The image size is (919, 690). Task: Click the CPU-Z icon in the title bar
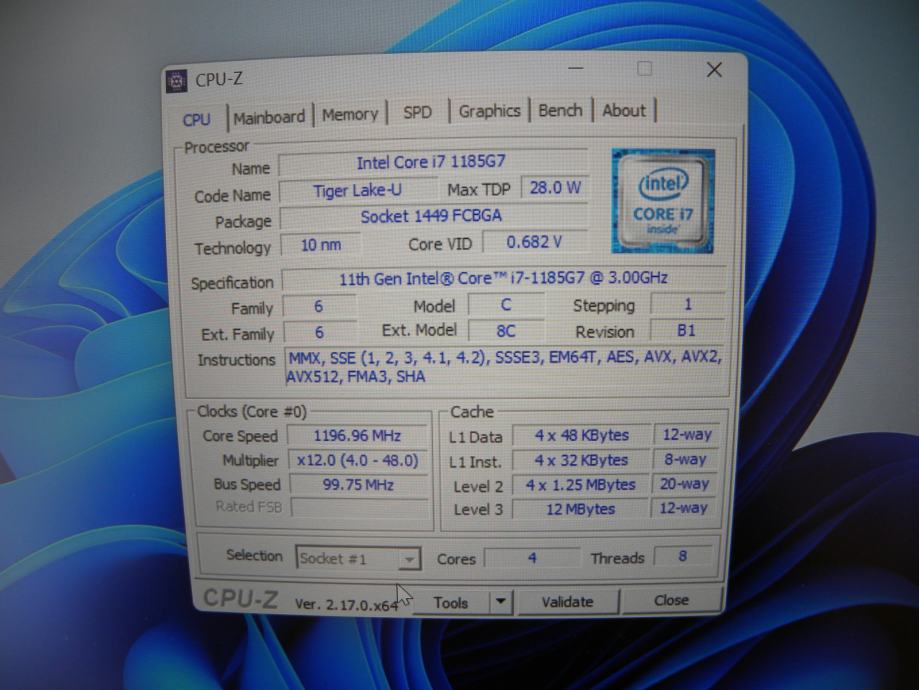coord(177,81)
